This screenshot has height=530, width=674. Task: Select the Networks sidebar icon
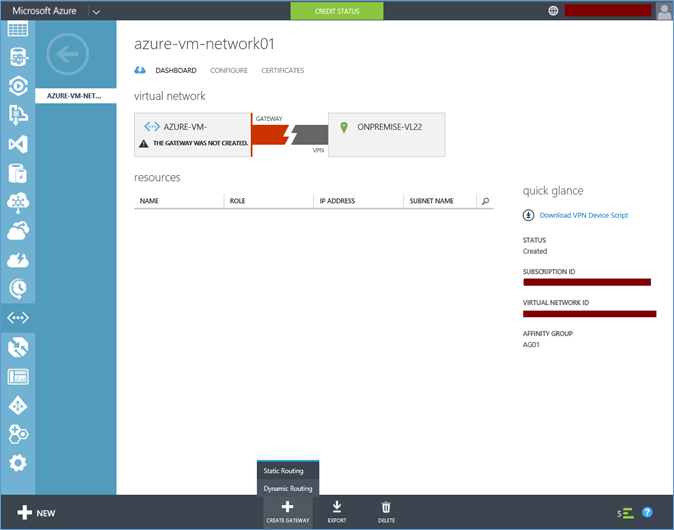pyautogui.click(x=18, y=318)
